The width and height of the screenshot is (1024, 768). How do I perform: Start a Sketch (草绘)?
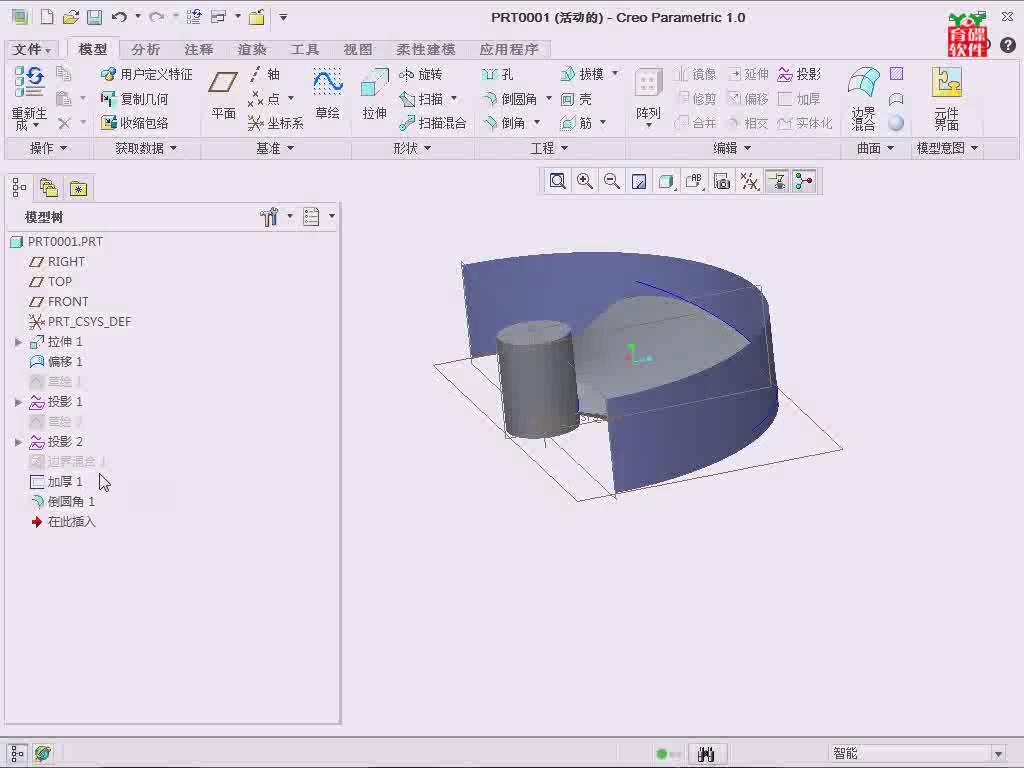point(327,95)
